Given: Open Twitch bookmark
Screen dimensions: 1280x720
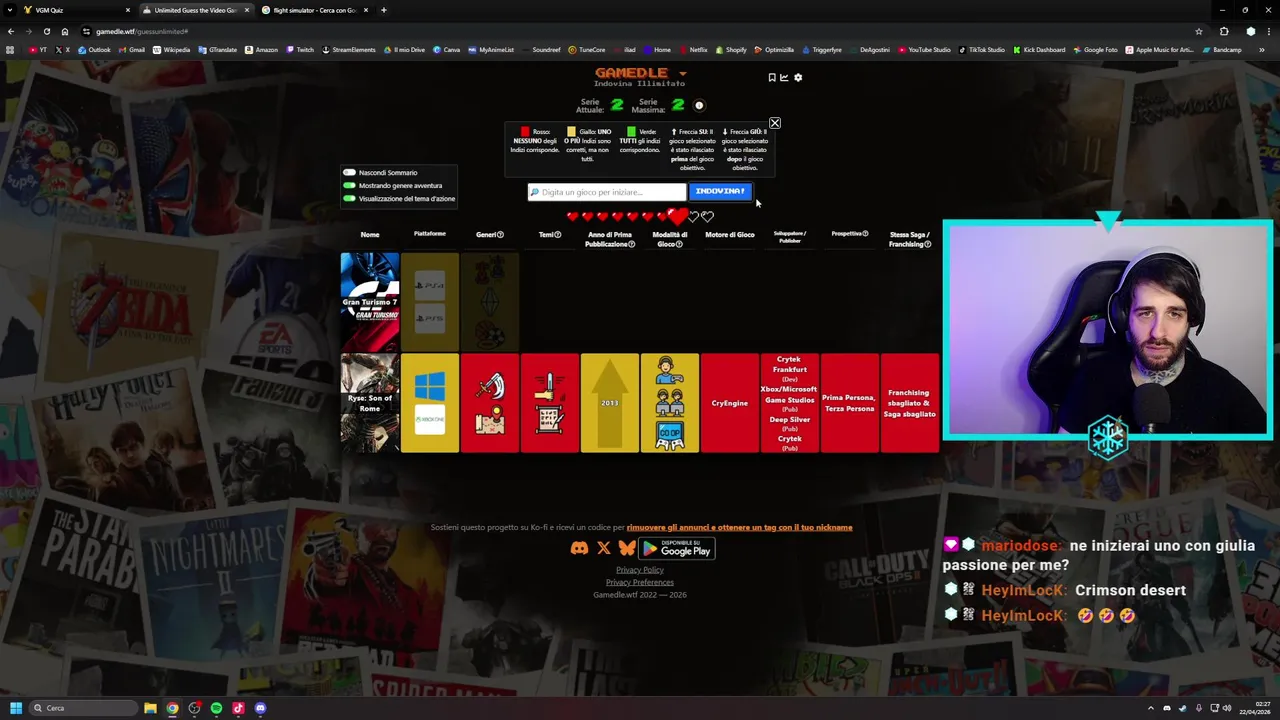Looking at the screenshot, I should pyautogui.click(x=300, y=50).
